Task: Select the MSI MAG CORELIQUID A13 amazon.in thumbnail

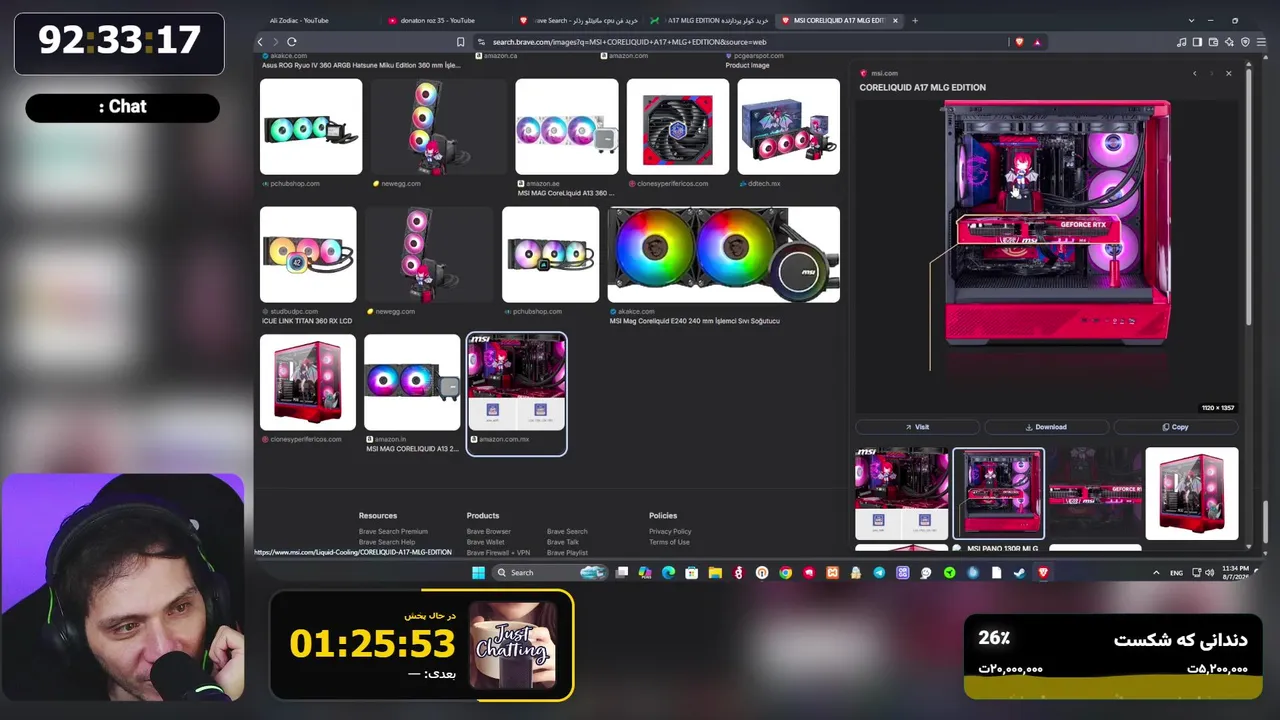Action: (x=412, y=383)
